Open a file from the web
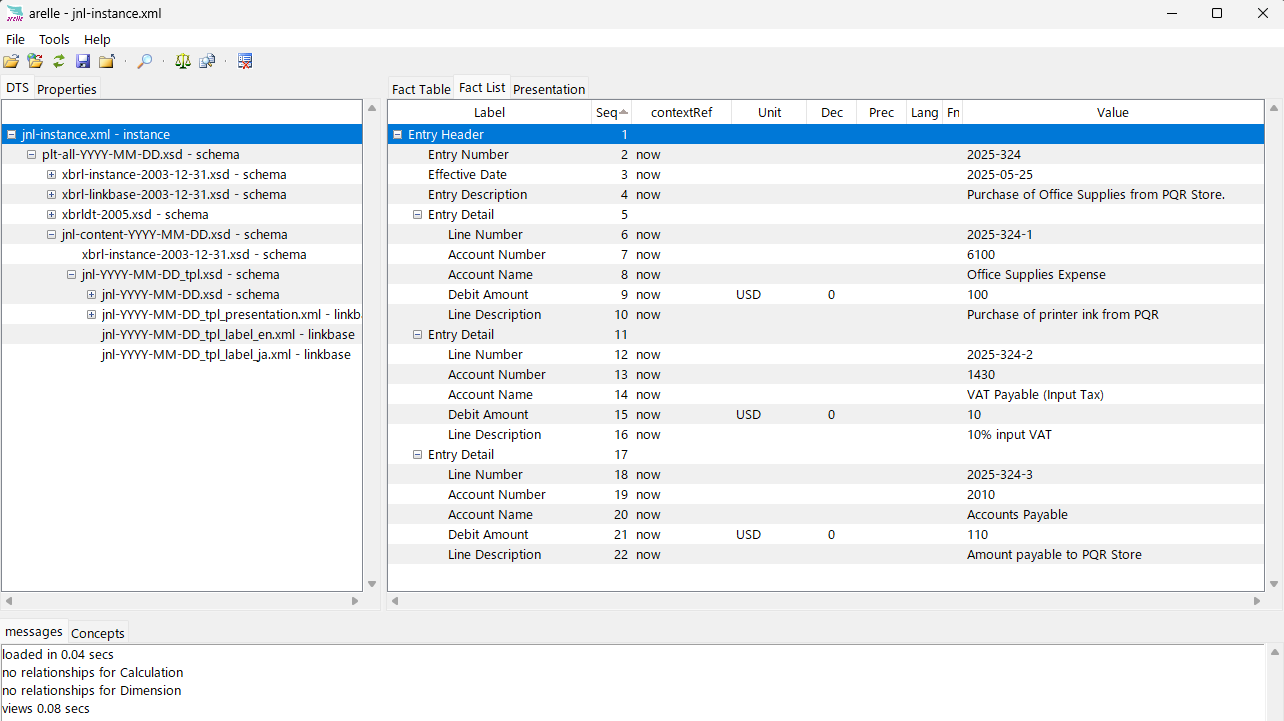 click(35, 61)
